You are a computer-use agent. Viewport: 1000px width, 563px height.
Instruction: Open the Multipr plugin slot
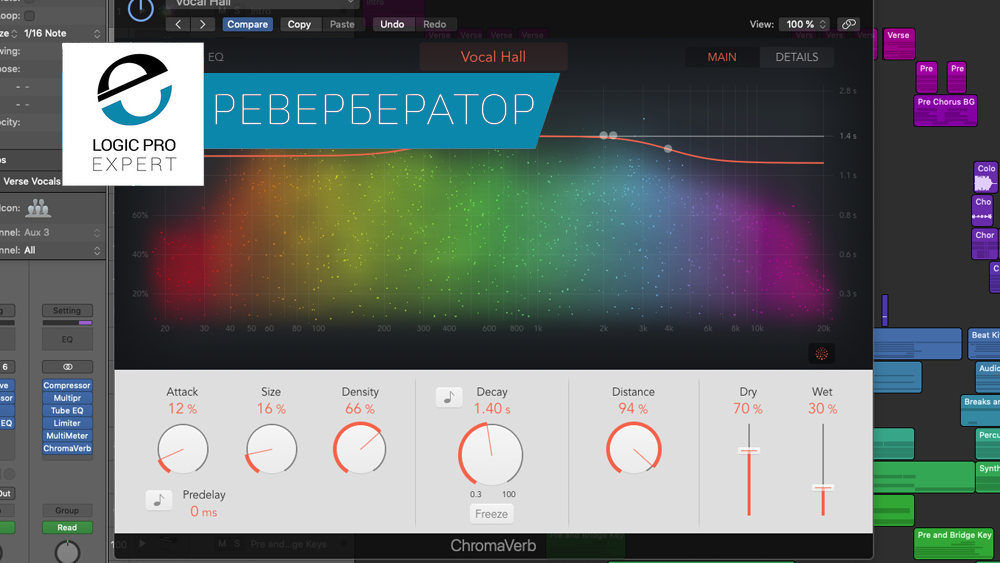coord(67,398)
